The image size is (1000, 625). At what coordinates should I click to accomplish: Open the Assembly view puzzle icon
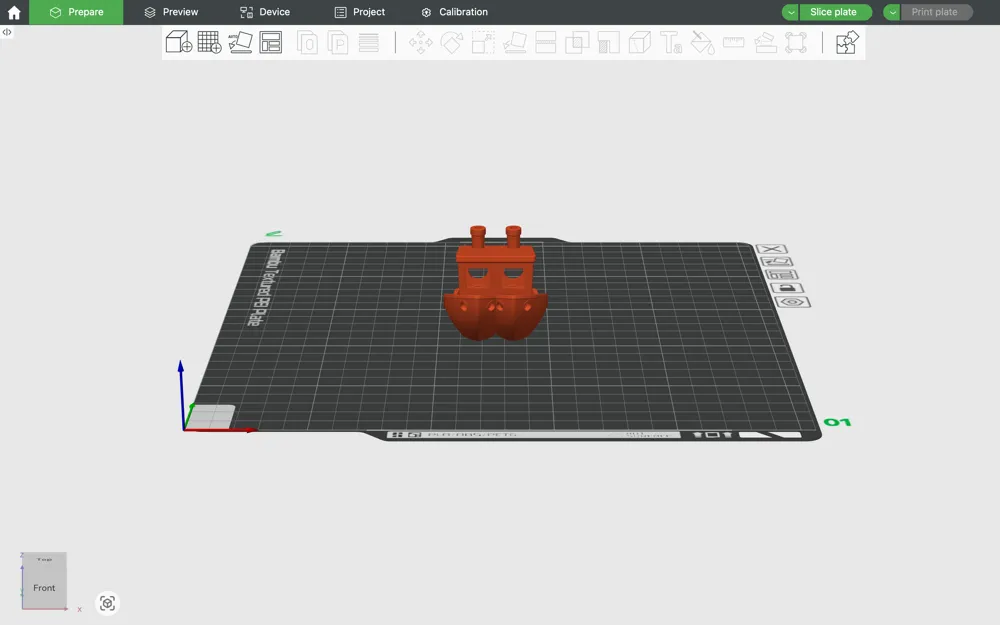(x=848, y=43)
